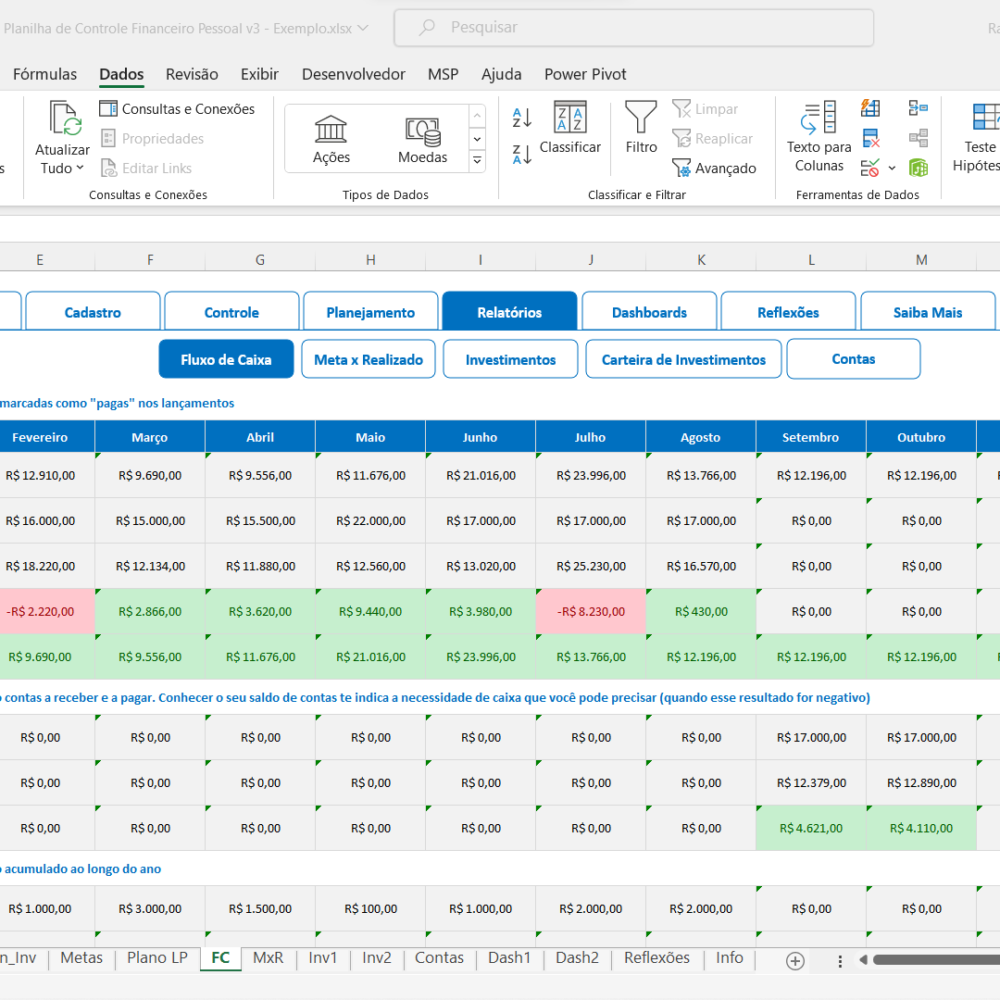Open the green Manage Data Model icon
1000x1000 pixels.
click(x=918, y=168)
